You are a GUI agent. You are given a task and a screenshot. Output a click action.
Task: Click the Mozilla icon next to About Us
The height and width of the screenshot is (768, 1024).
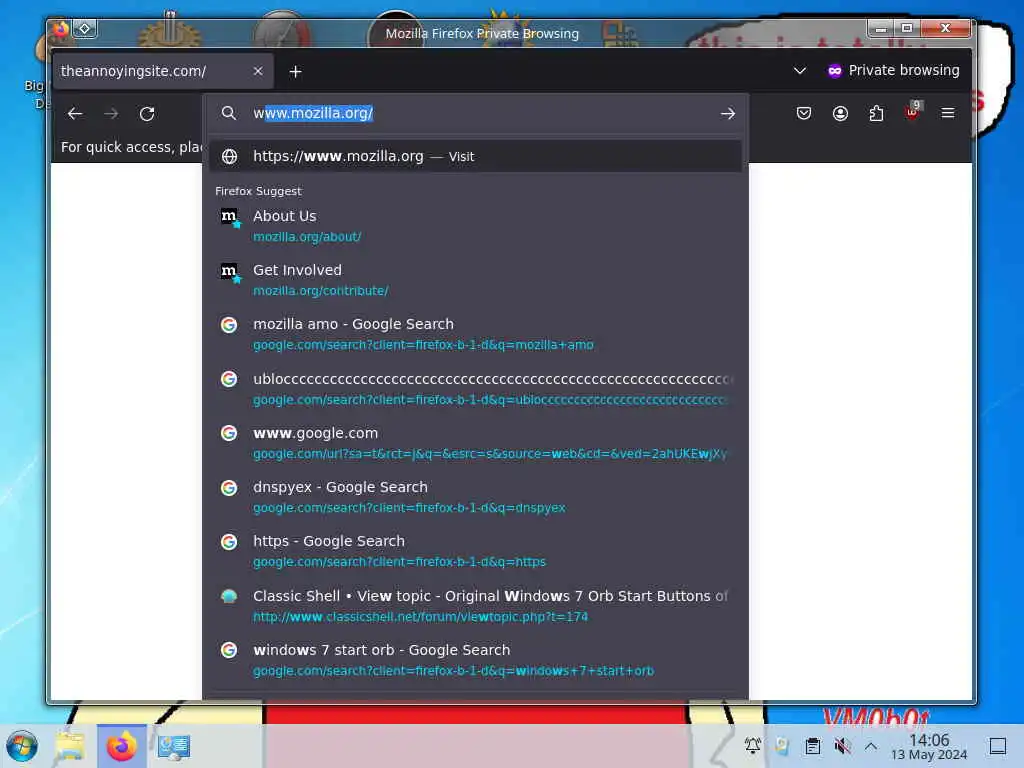(231, 218)
